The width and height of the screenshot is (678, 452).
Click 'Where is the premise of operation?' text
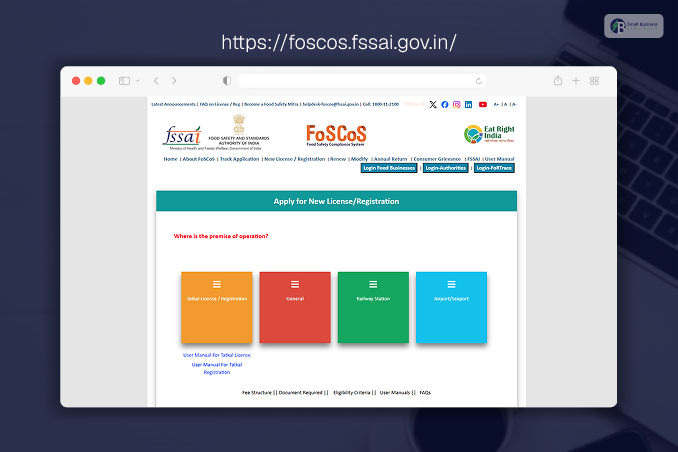pyautogui.click(x=221, y=236)
